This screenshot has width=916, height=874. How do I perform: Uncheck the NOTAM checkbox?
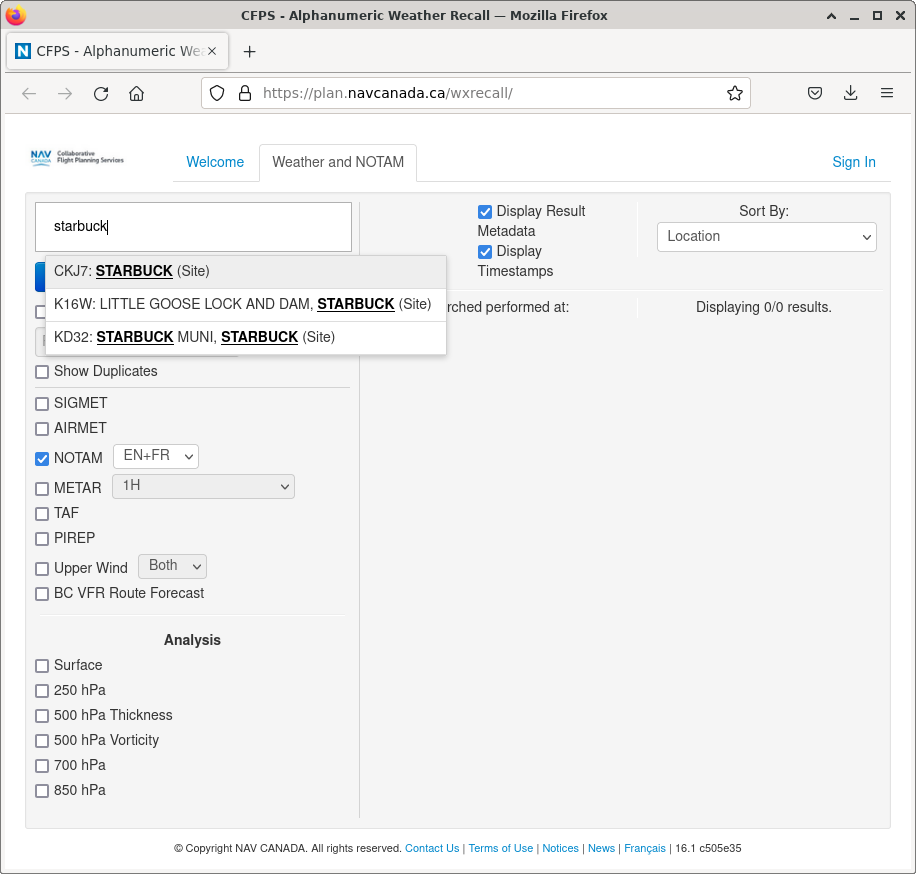(x=42, y=459)
